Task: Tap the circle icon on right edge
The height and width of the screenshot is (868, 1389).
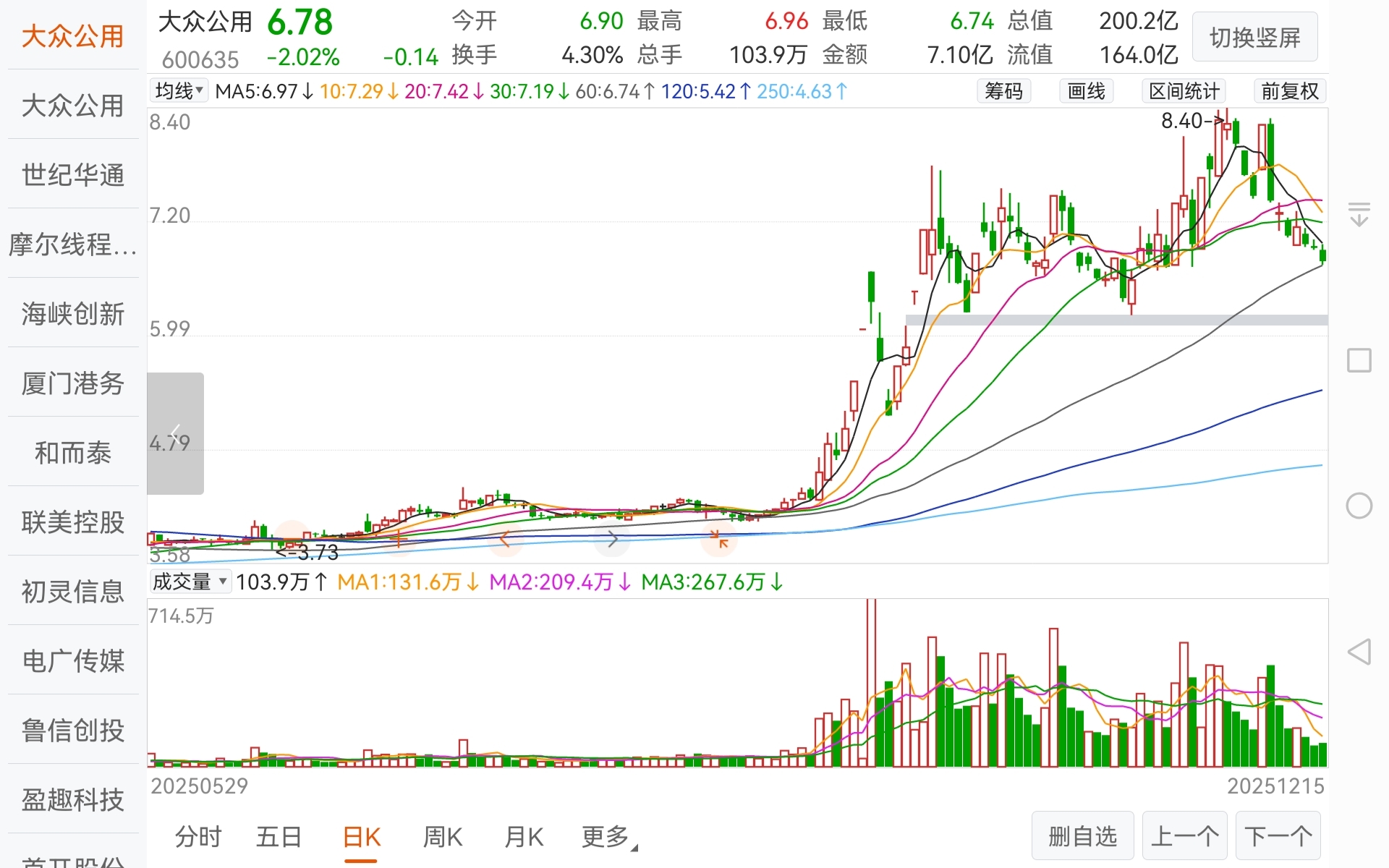Action: pos(1359,506)
